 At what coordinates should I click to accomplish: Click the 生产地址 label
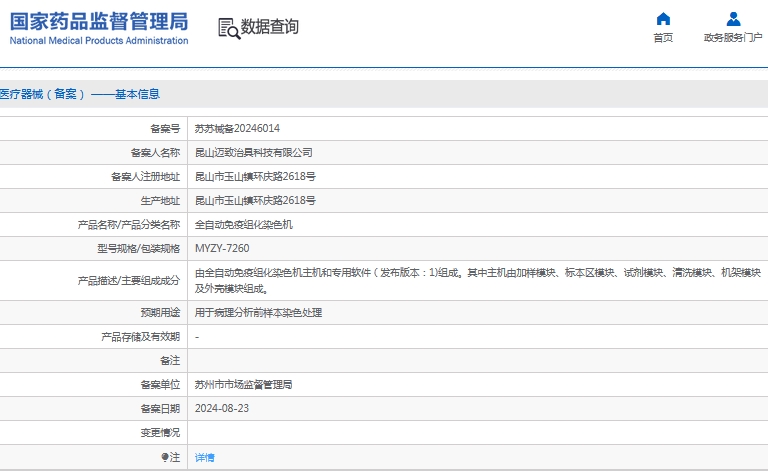160,201
